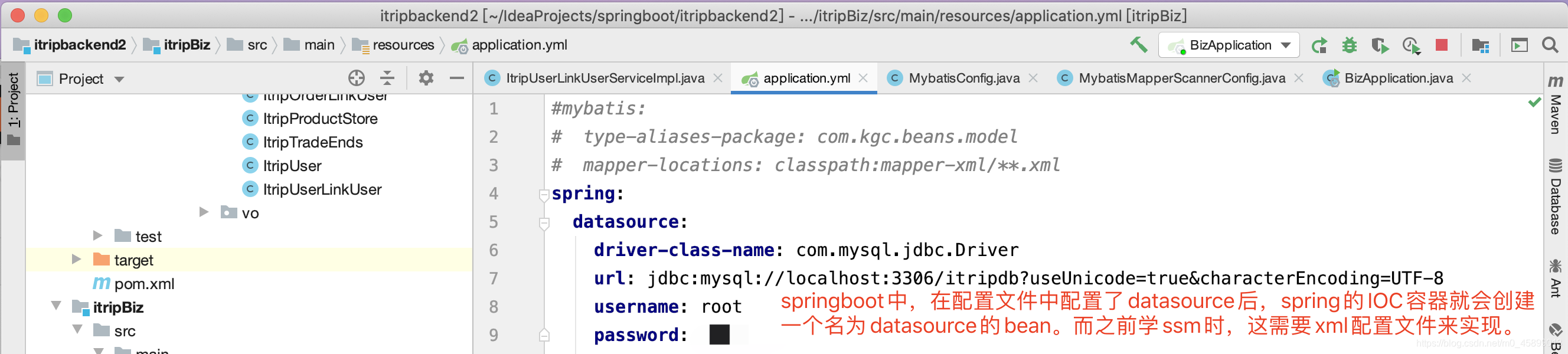Click the green inspection checkmark indicator
The width and height of the screenshot is (1568, 354).
point(1534,101)
